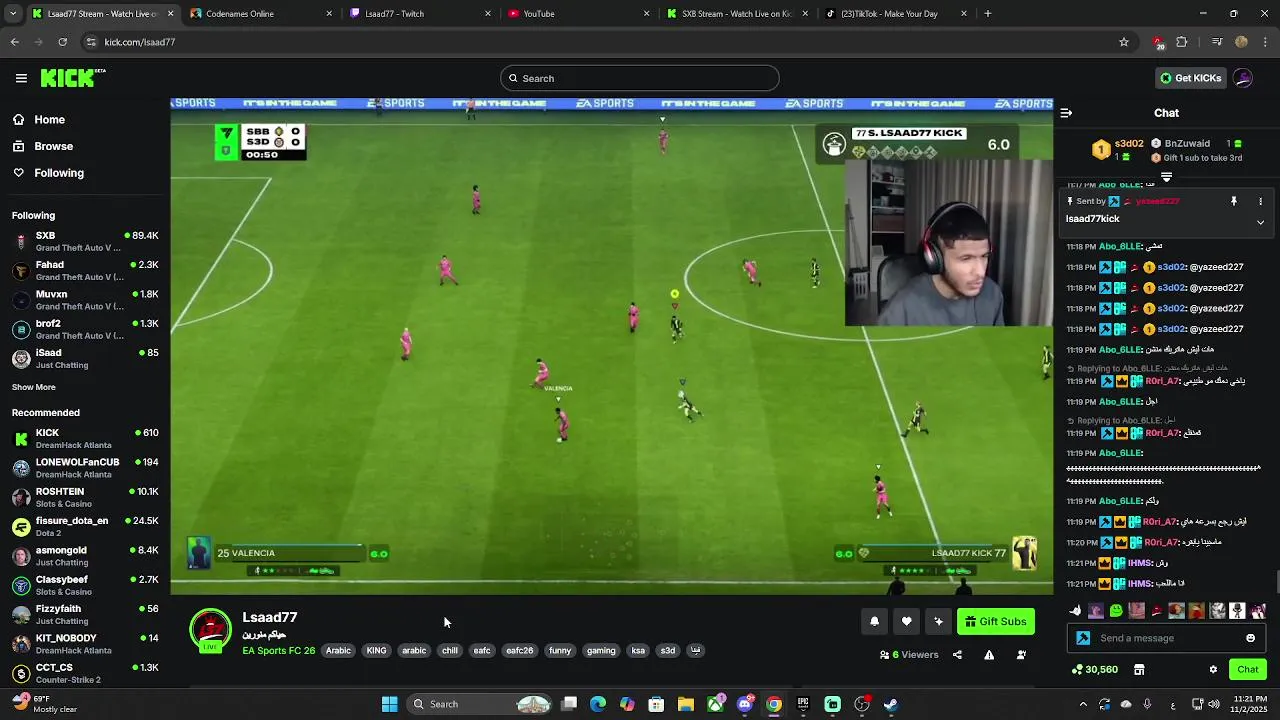Screen dimensions: 1280x720
Task: Click in the Kick search field
Action: pyautogui.click(x=640, y=78)
